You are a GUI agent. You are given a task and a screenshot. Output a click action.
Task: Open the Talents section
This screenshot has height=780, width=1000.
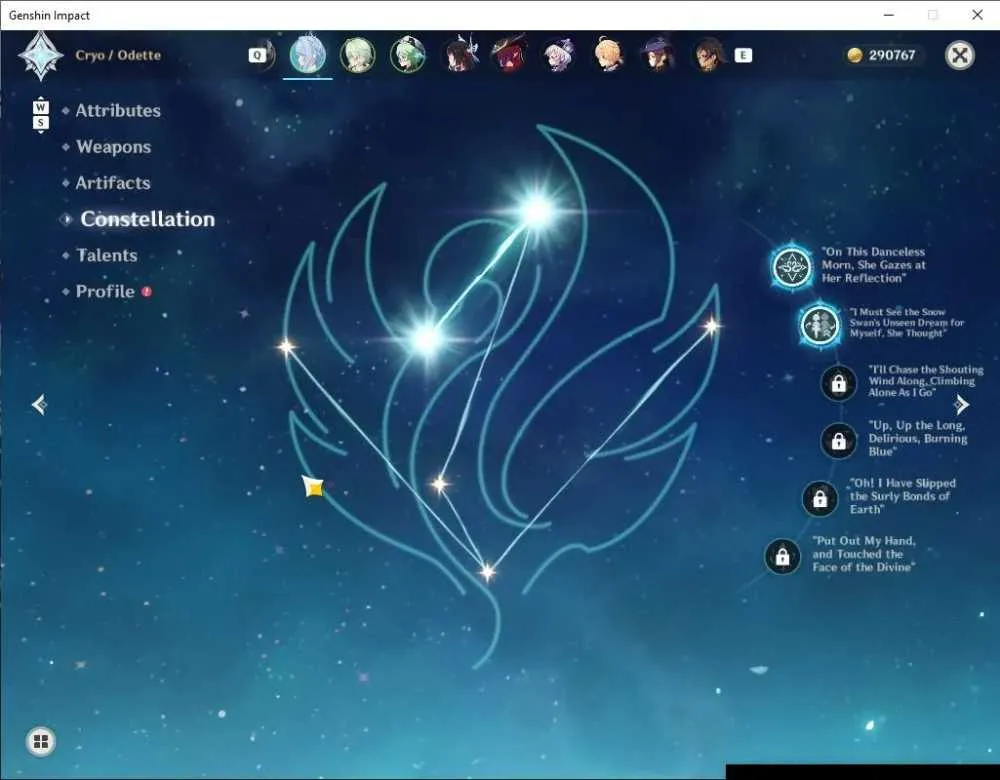(107, 255)
